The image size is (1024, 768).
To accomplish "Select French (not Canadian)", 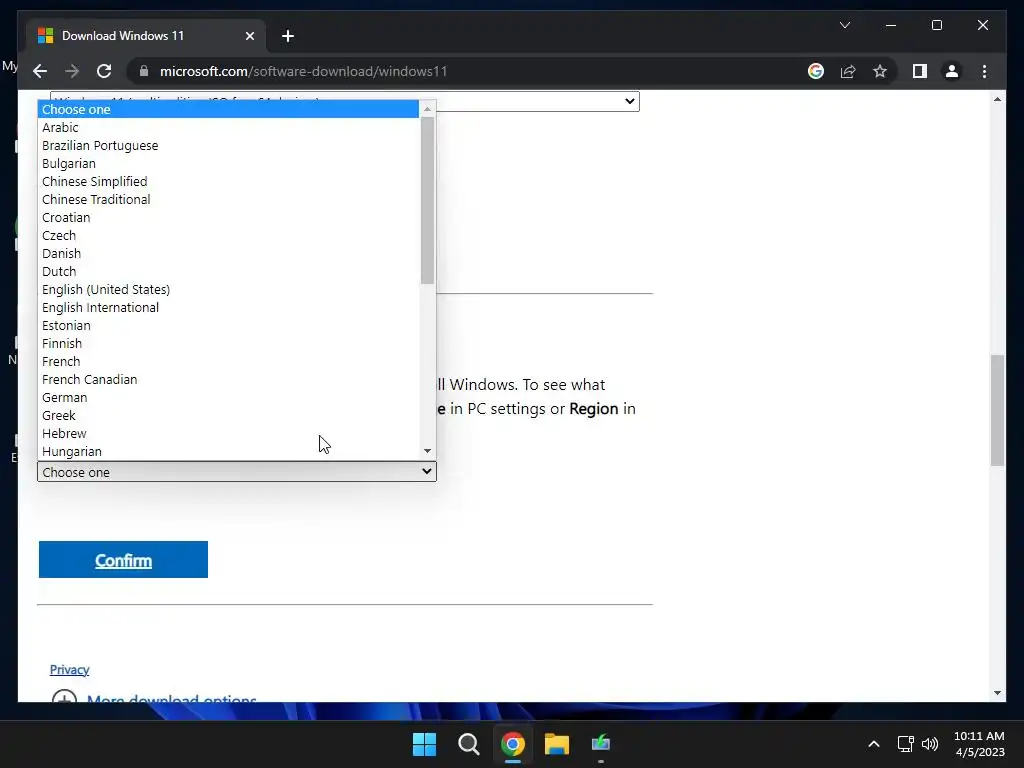I will pyautogui.click(x=228, y=361).
